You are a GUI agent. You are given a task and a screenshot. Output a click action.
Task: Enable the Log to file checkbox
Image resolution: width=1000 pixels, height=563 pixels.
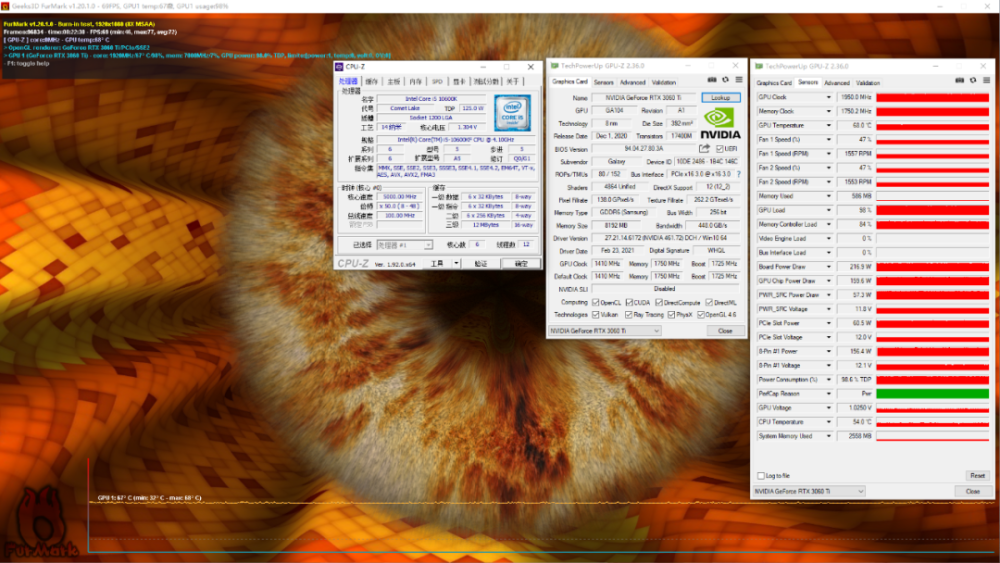tap(761, 476)
